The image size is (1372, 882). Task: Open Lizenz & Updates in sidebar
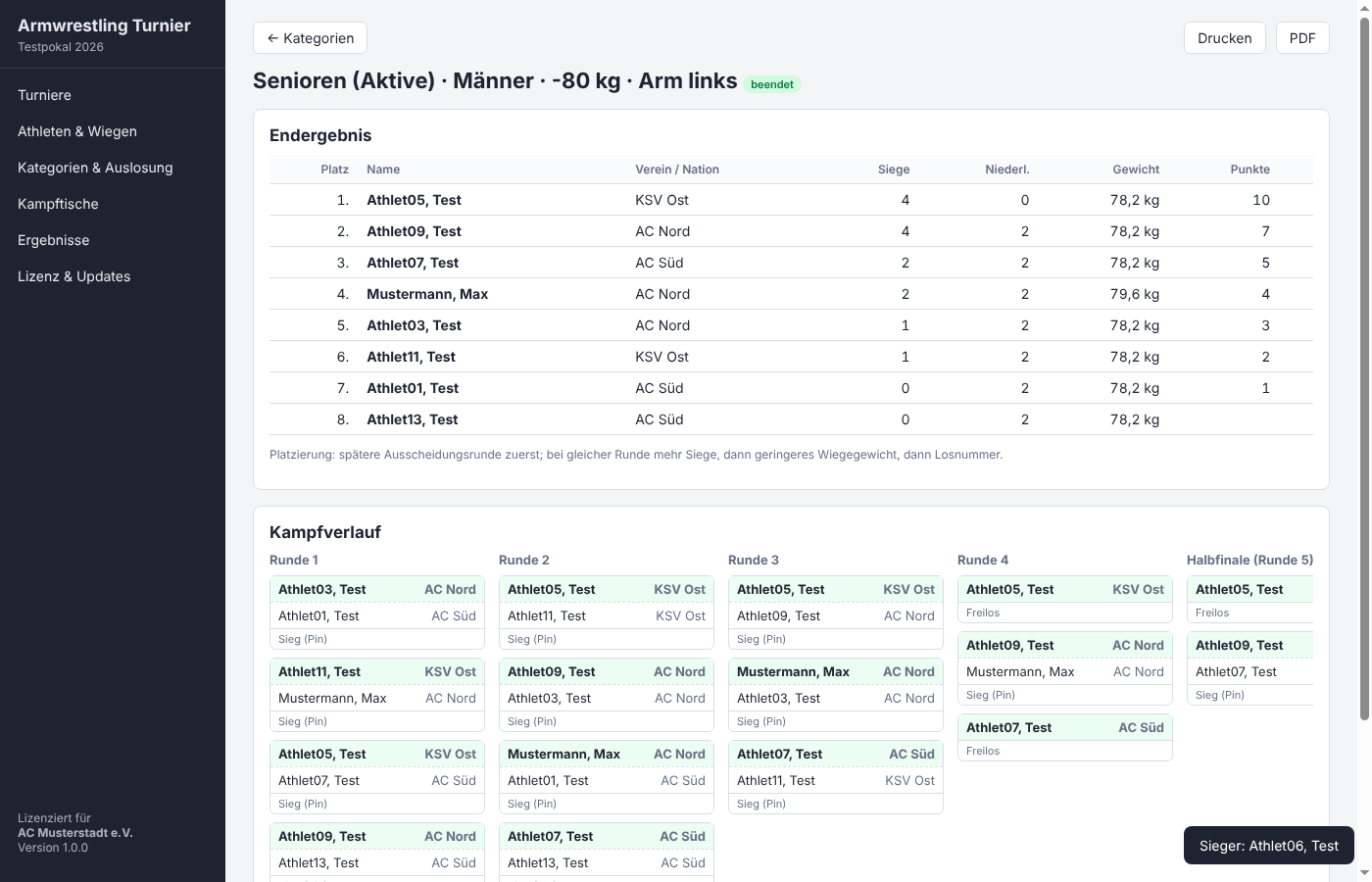pos(73,276)
